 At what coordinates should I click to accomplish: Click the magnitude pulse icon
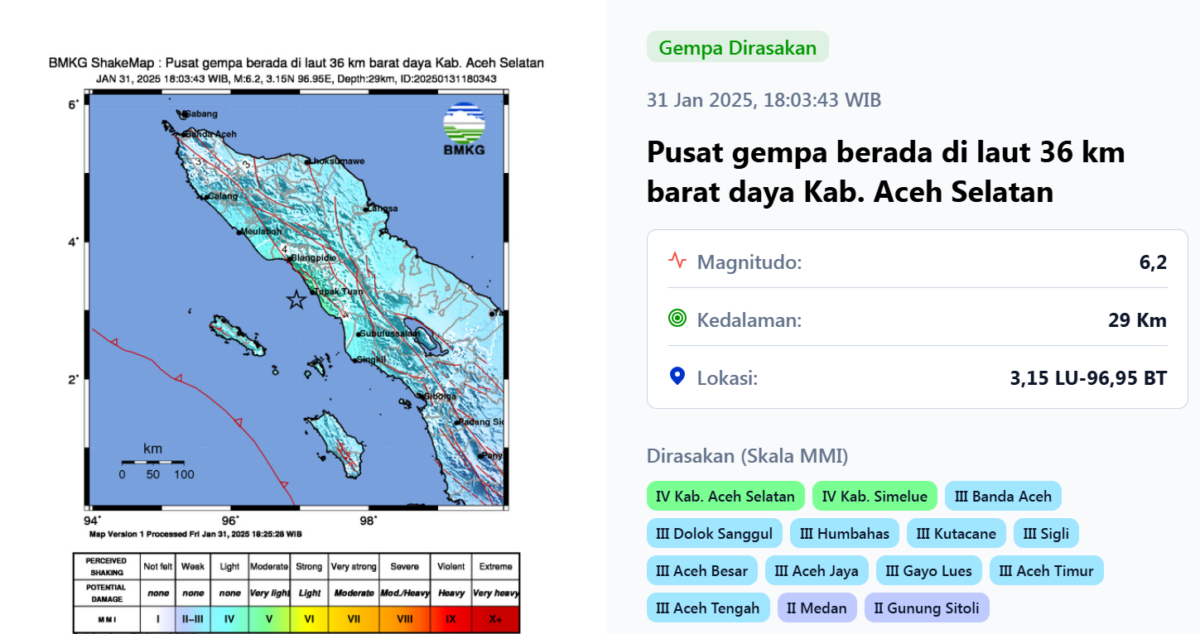(677, 262)
